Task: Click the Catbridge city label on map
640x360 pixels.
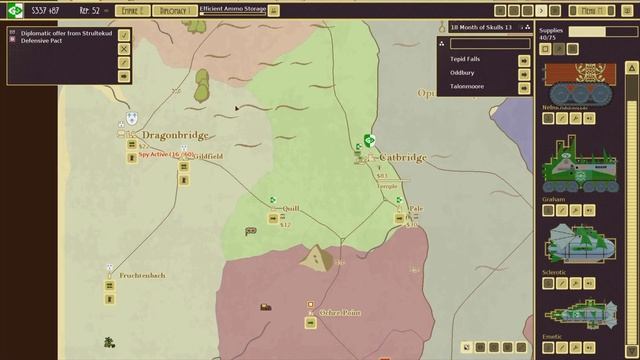Action: click(403, 157)
